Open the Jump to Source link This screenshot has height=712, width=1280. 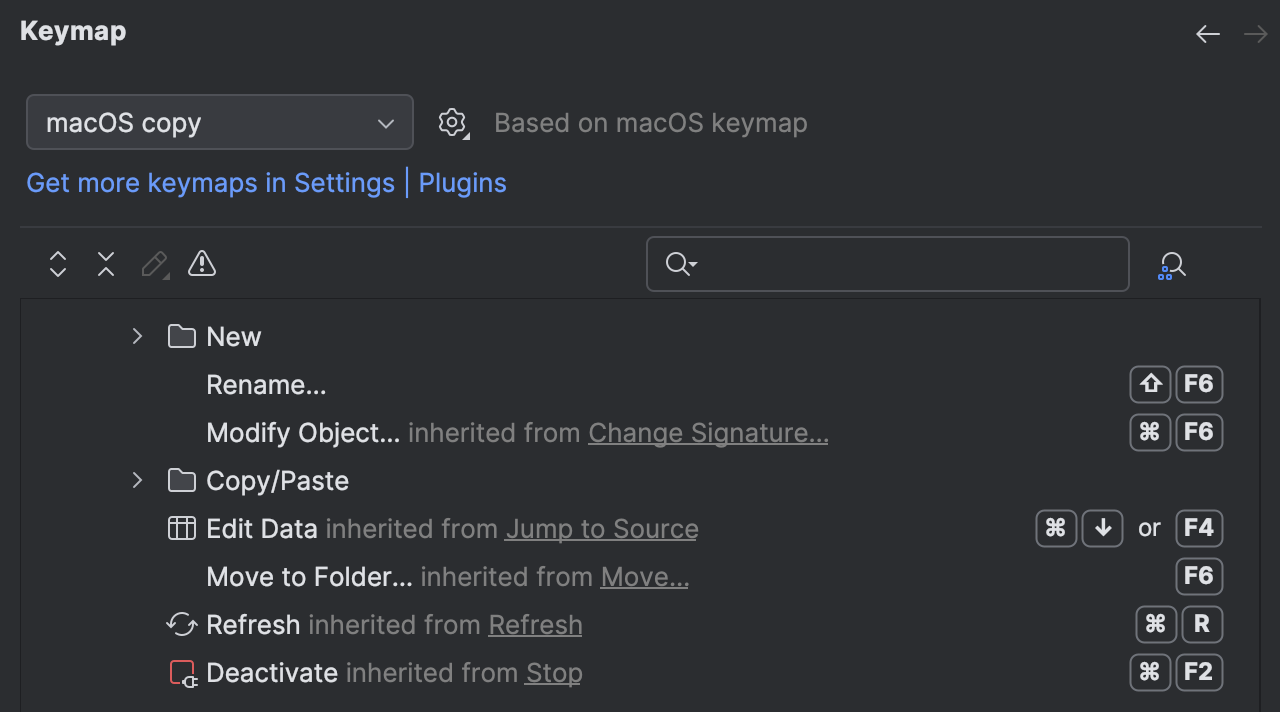[x=601, y=529]
